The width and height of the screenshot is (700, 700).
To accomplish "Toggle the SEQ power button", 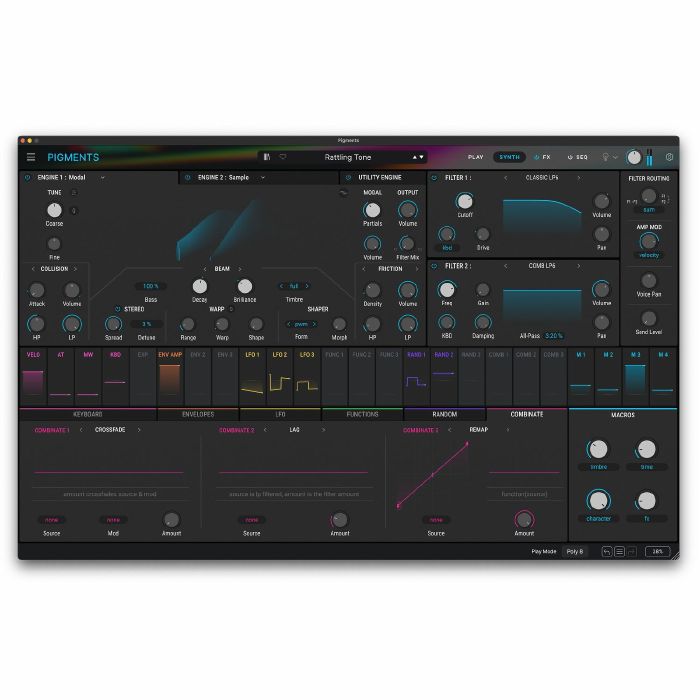I will click(570, 157).
